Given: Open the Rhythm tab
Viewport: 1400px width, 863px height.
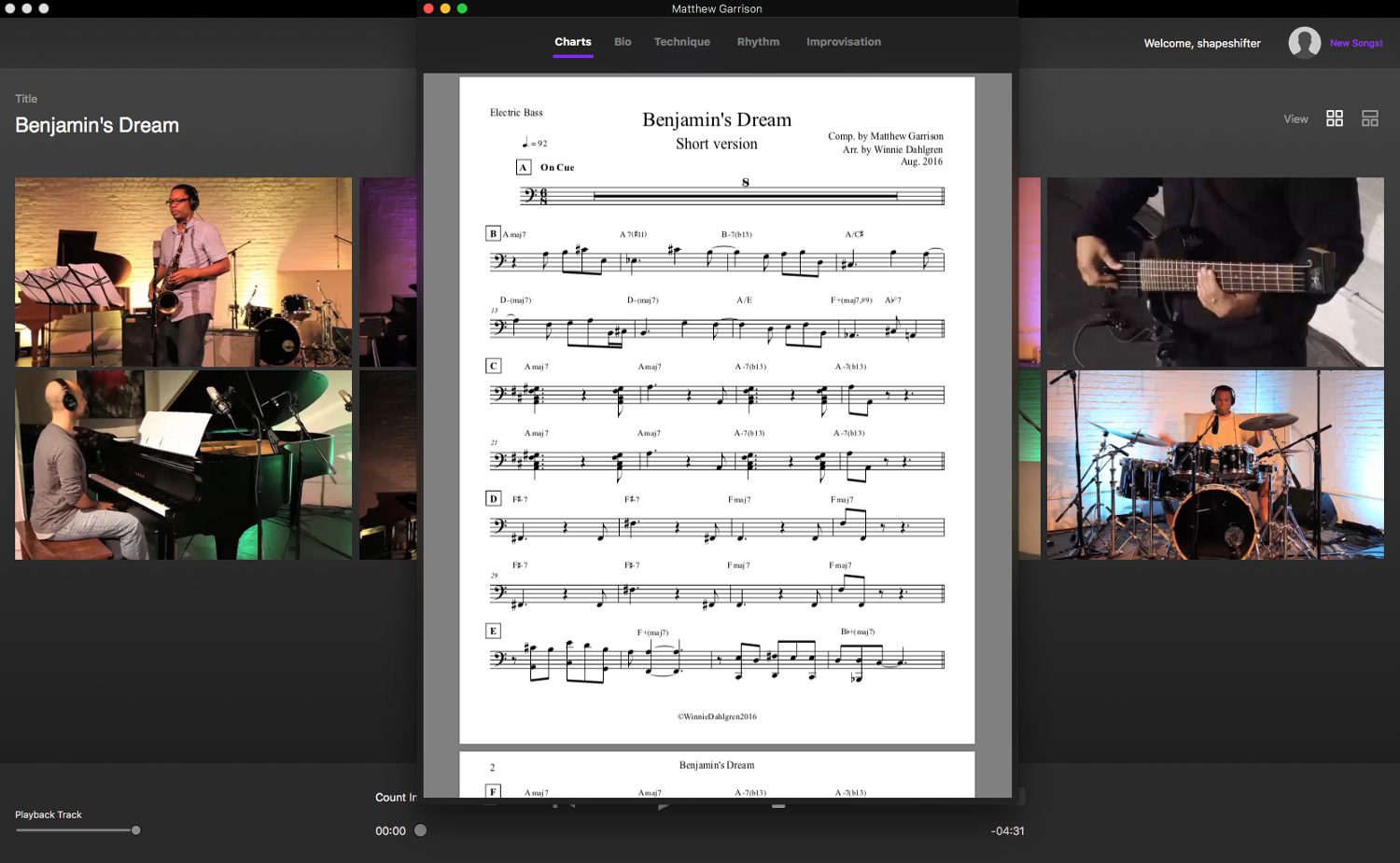Looking at the screenshot, I should pos(758,41).
